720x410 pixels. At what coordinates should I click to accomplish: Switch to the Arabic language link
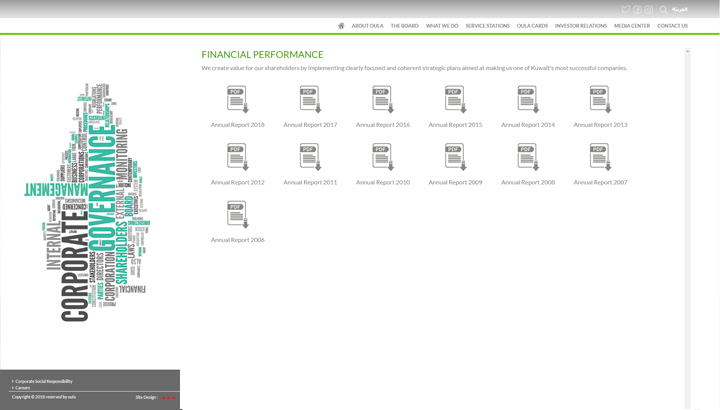tap(680, 9)
